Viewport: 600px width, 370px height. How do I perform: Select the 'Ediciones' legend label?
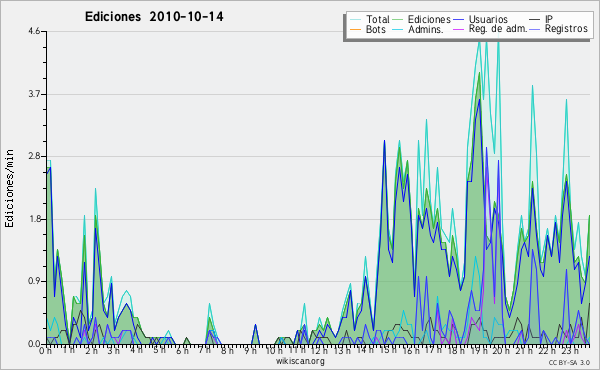[x=429, y=19]
